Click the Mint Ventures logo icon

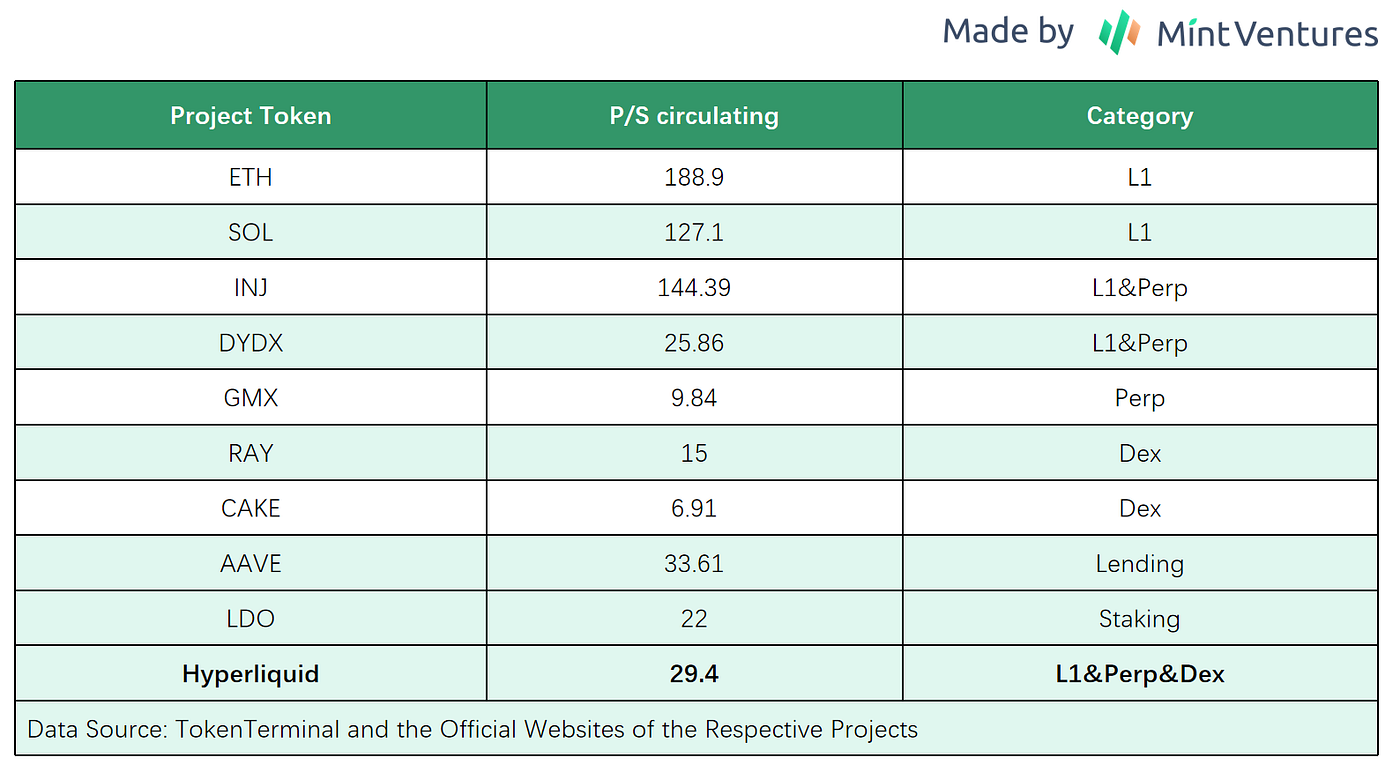[1119, 31]
